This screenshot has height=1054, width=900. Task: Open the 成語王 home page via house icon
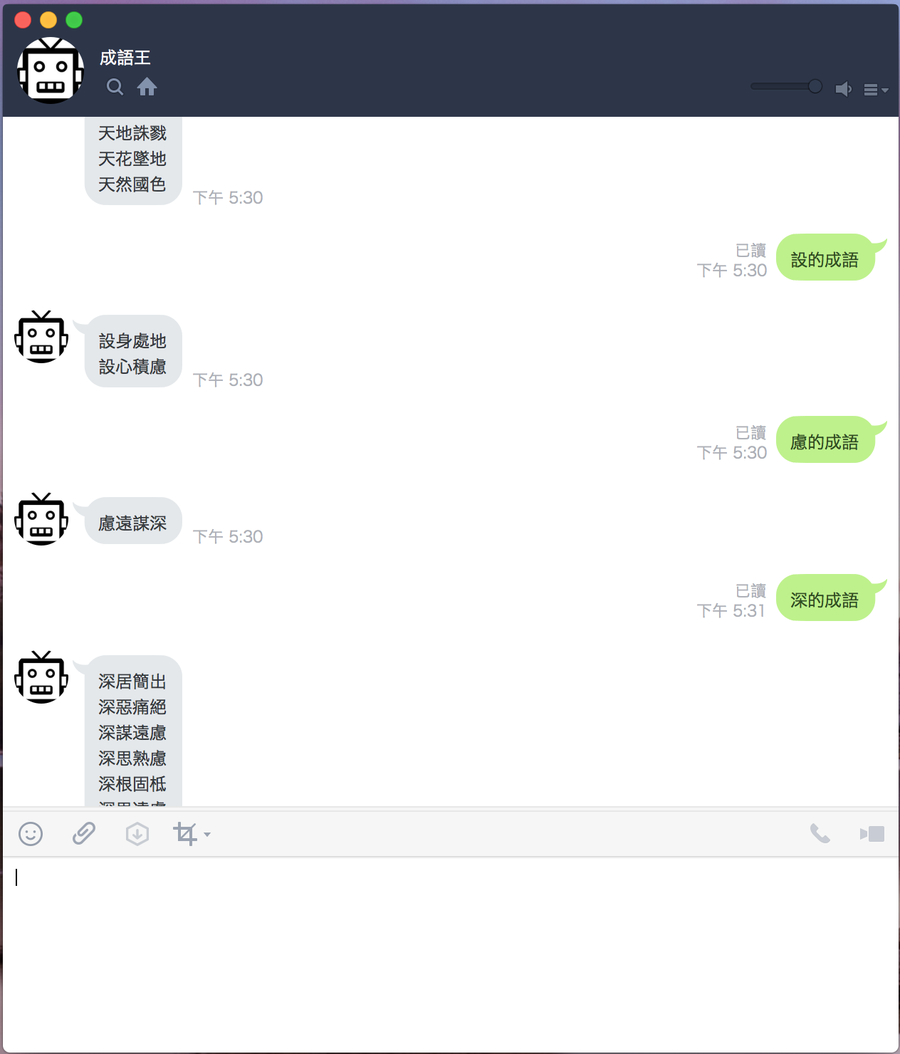point(147,87)
